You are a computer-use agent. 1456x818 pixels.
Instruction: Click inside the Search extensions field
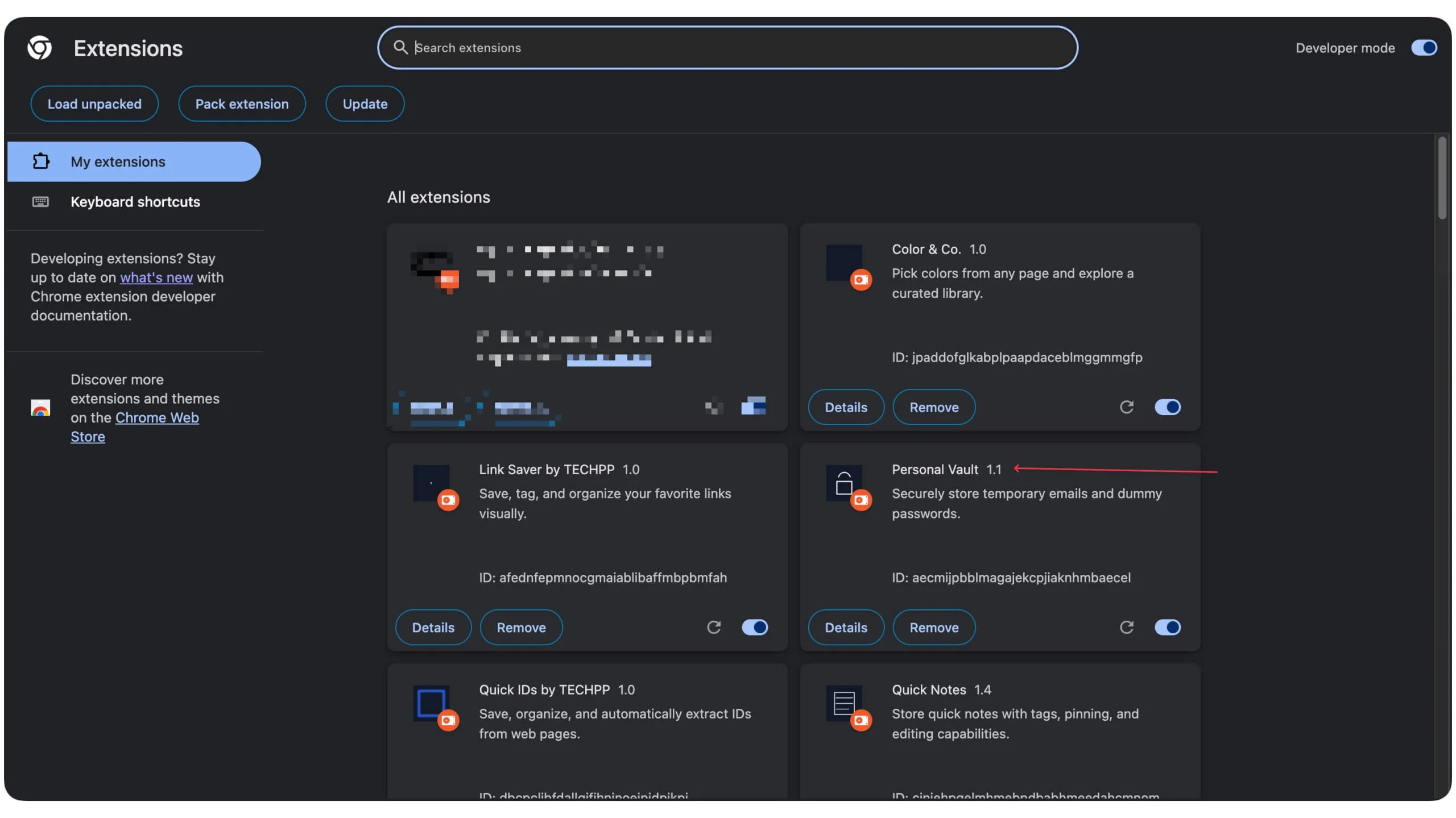[728, 48]
